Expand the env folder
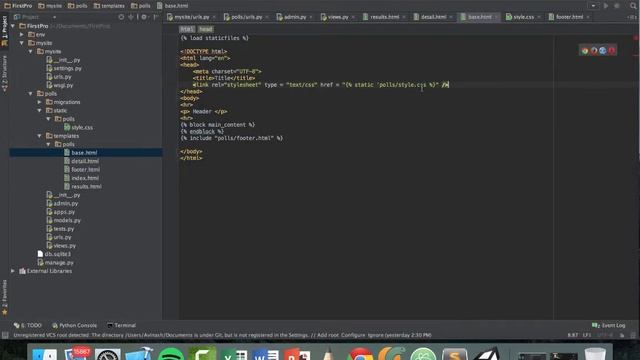This screenshot has height=360, width=640. point(22,35)
